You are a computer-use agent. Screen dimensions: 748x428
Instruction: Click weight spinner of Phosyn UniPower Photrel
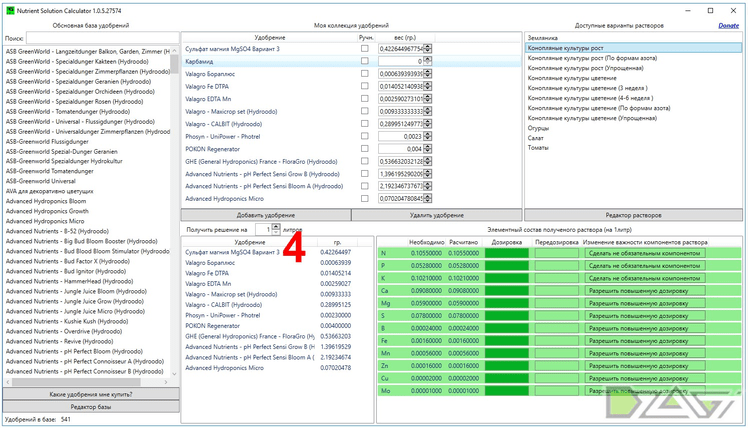(427, 136)
